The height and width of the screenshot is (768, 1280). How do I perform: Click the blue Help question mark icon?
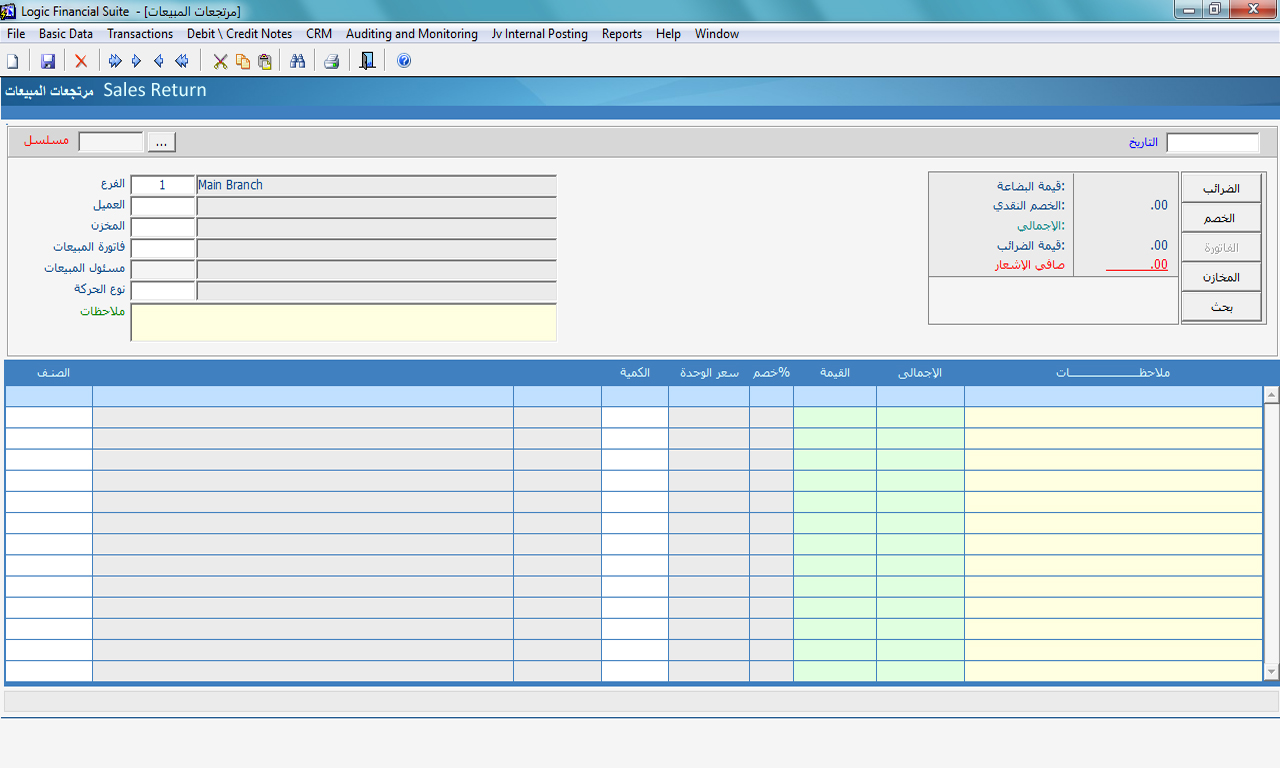pos(404,61)
